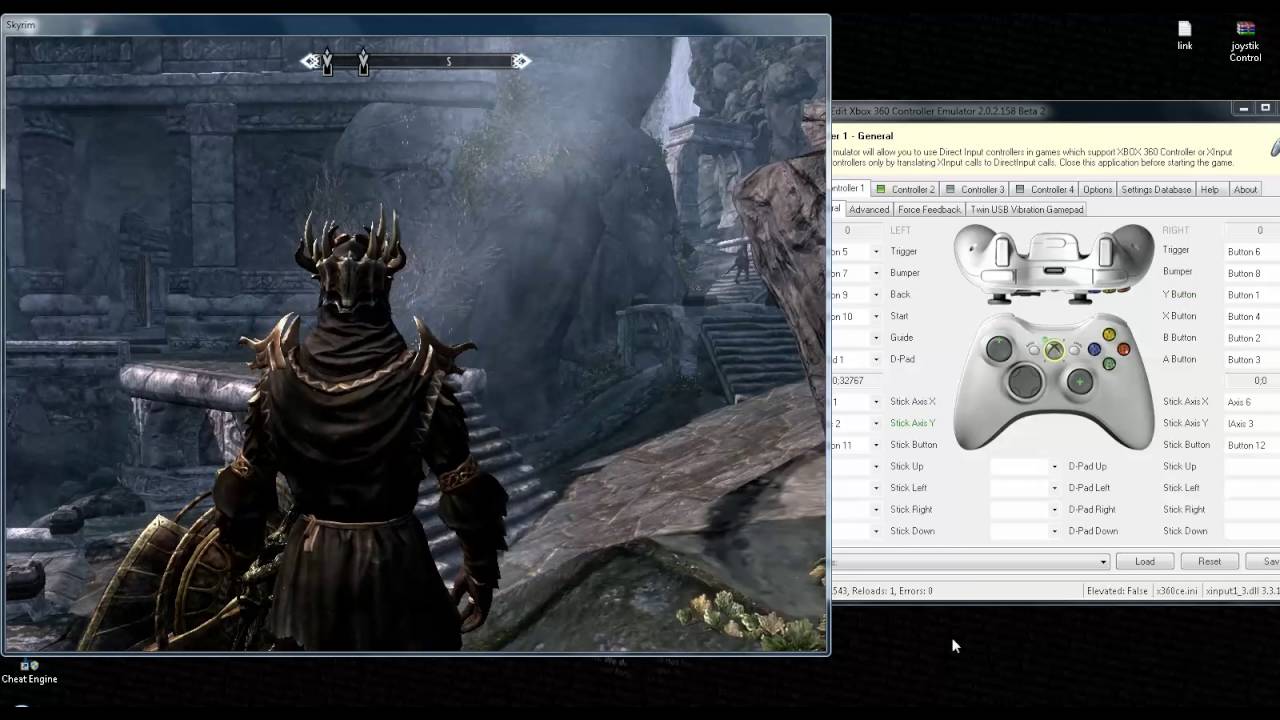Click the red B button on controller image
The image size is (1280, 720).
tap(1124, 349)
